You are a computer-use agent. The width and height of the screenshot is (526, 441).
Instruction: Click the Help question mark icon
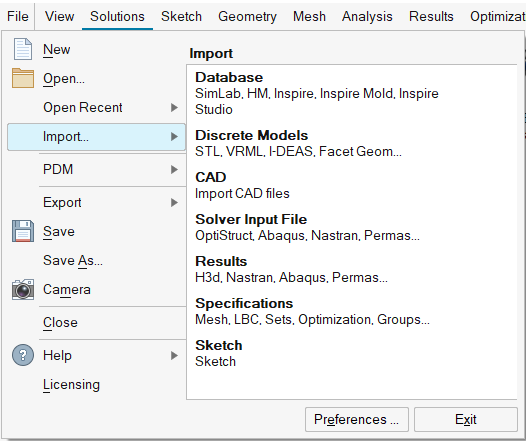23,355
